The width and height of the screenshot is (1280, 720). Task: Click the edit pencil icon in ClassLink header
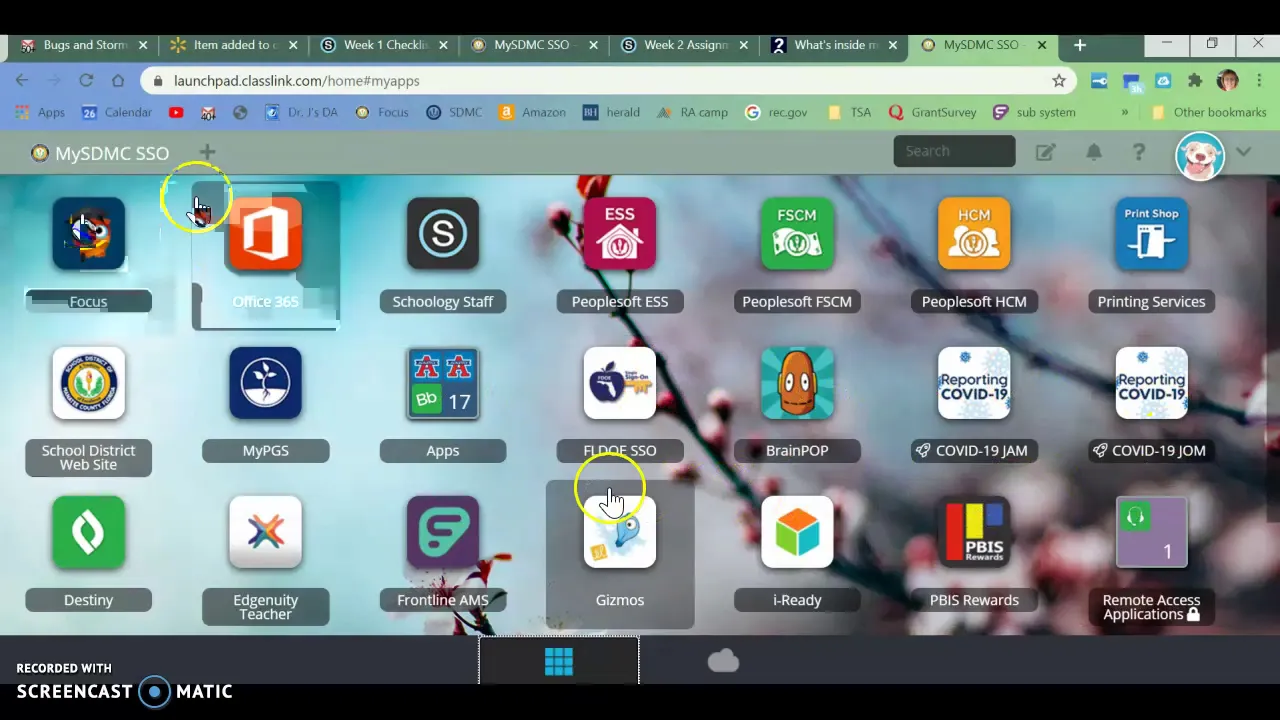(x=1045, y=152)
